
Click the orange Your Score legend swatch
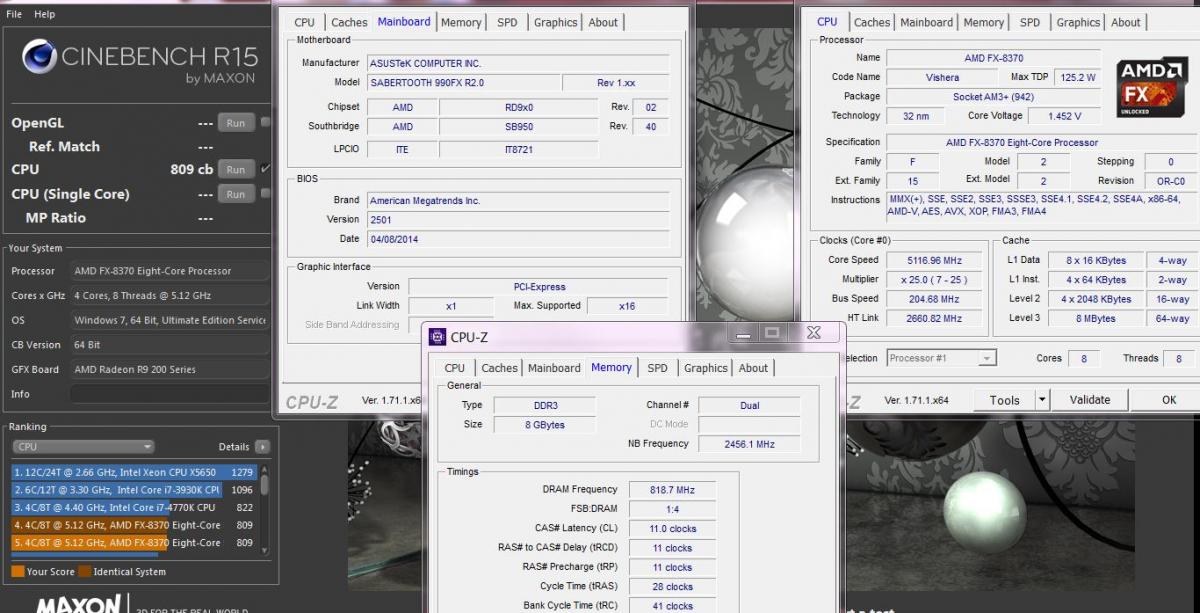coord(17,572)
